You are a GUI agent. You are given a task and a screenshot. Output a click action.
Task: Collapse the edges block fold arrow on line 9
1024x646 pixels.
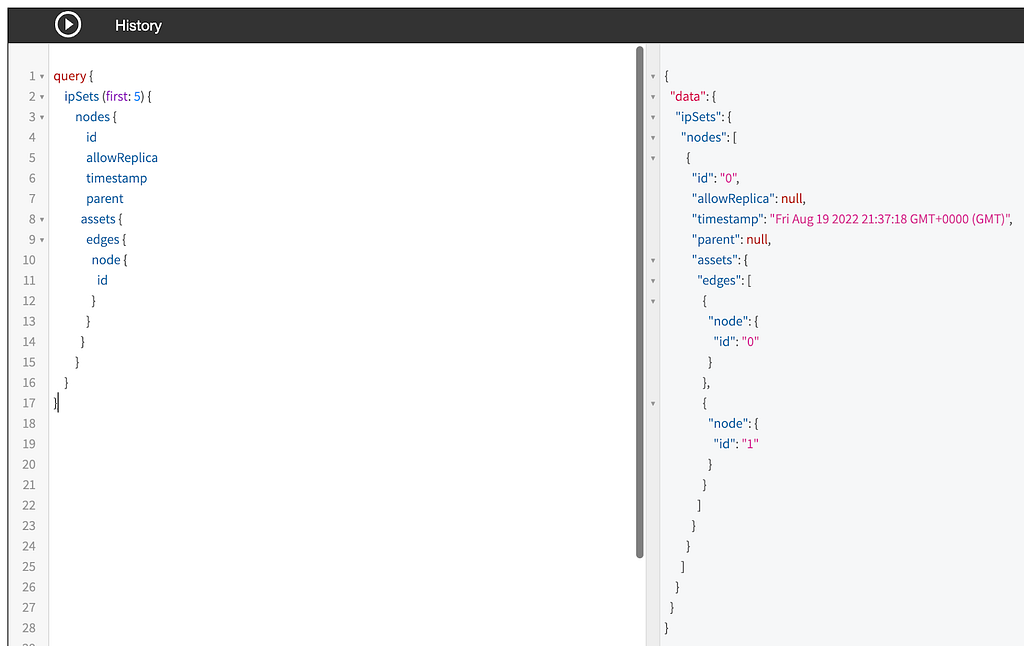(x=42, y=240)
